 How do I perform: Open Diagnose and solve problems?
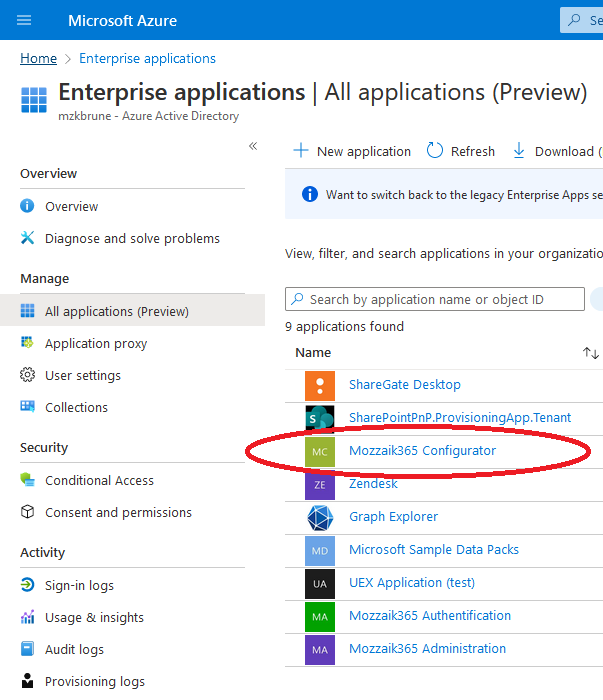click(x=133, y=238)
